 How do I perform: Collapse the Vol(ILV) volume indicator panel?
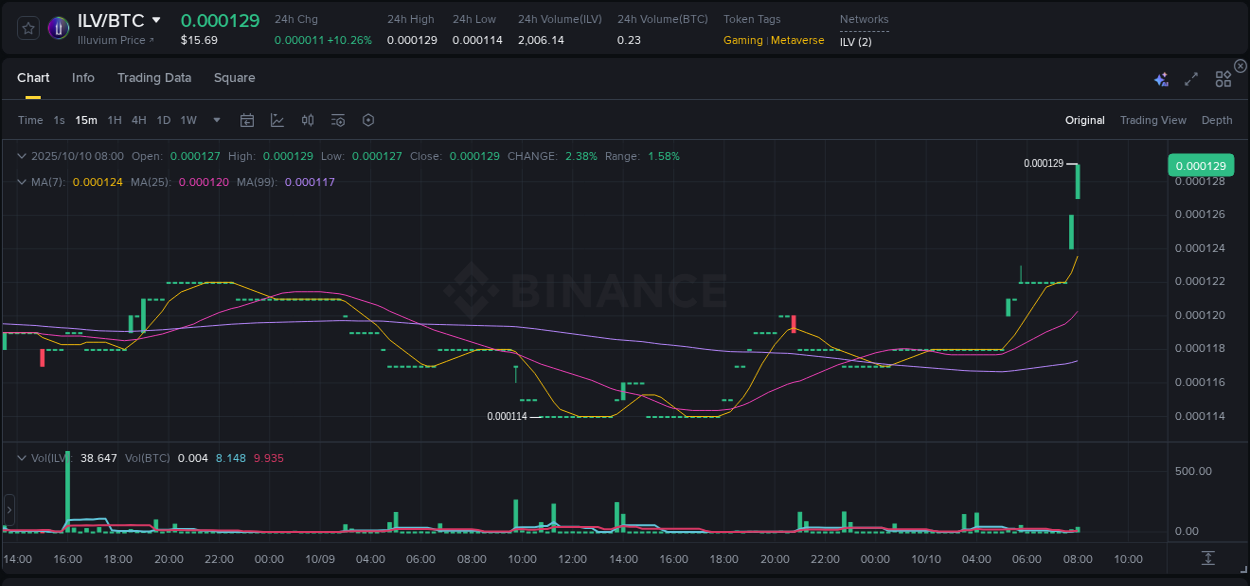tap(21, 458)
